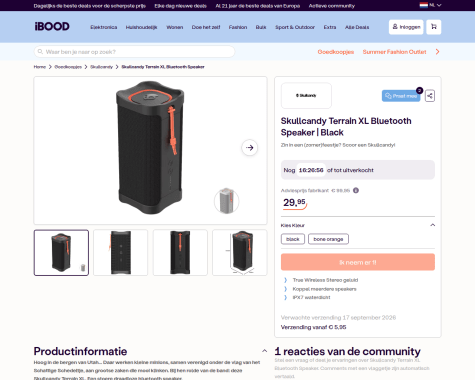Click the Elke dag nieuwe deals banner text
Screen dimensions: 475x380
(180, 6)
